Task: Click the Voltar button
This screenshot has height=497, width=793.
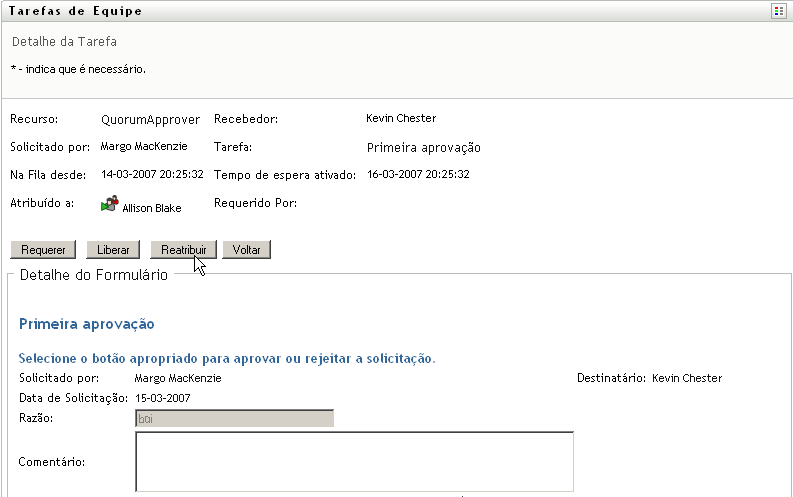Action: pos(246,250)
